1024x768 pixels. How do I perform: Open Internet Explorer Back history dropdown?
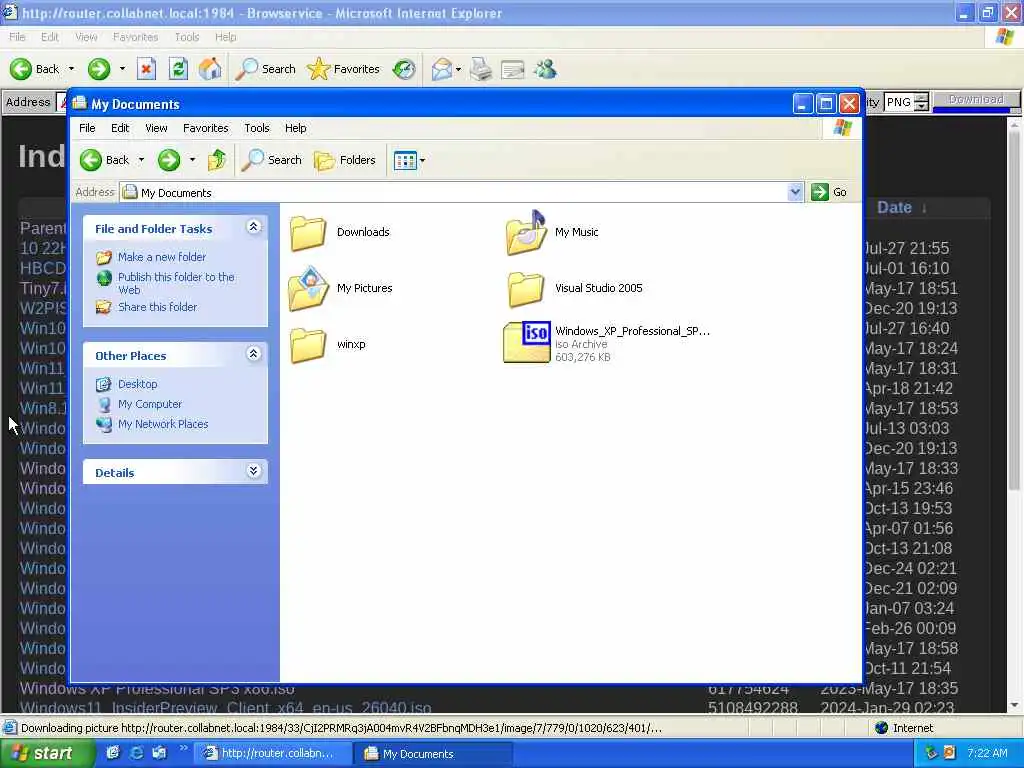[71, 69]
